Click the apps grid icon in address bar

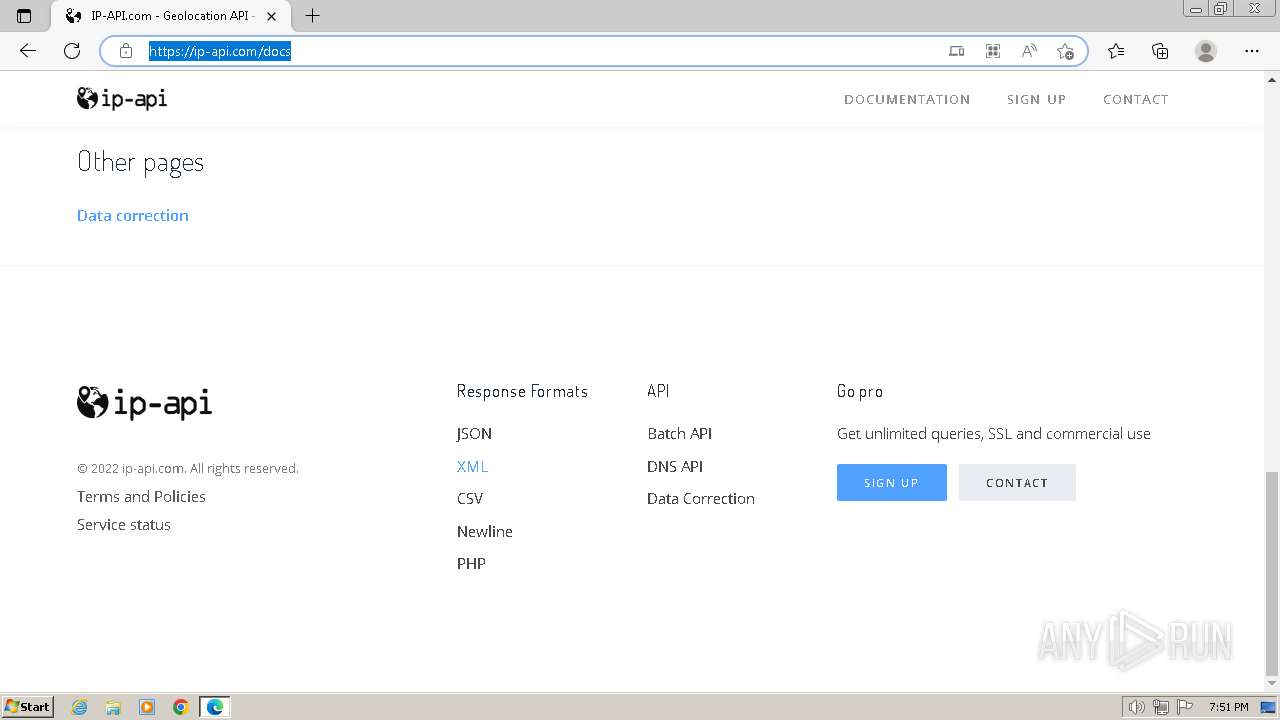pos(993,51)
